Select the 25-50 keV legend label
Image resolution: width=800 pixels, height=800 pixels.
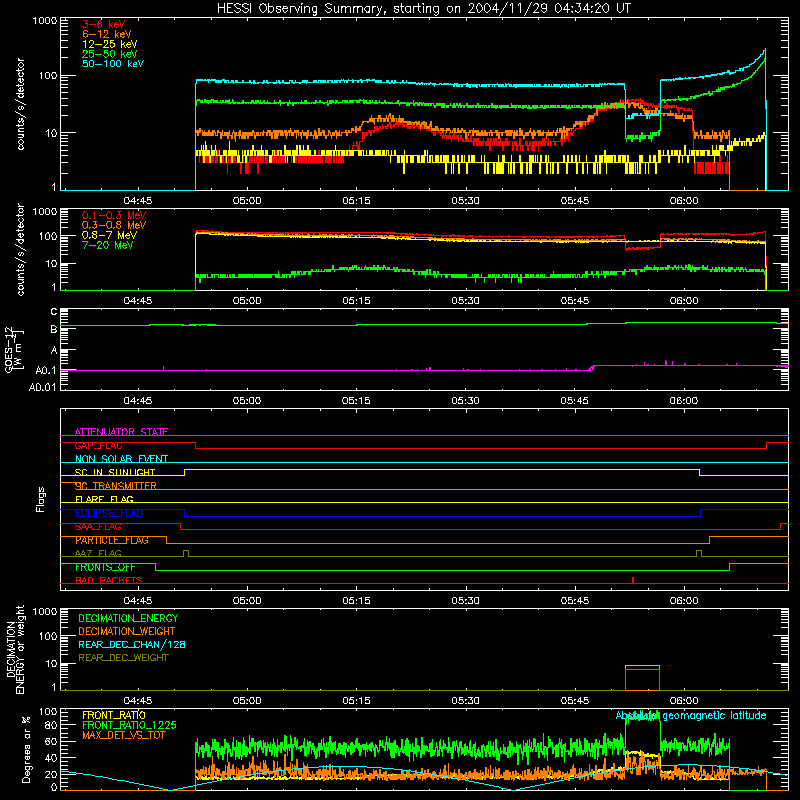coord(110,54)
